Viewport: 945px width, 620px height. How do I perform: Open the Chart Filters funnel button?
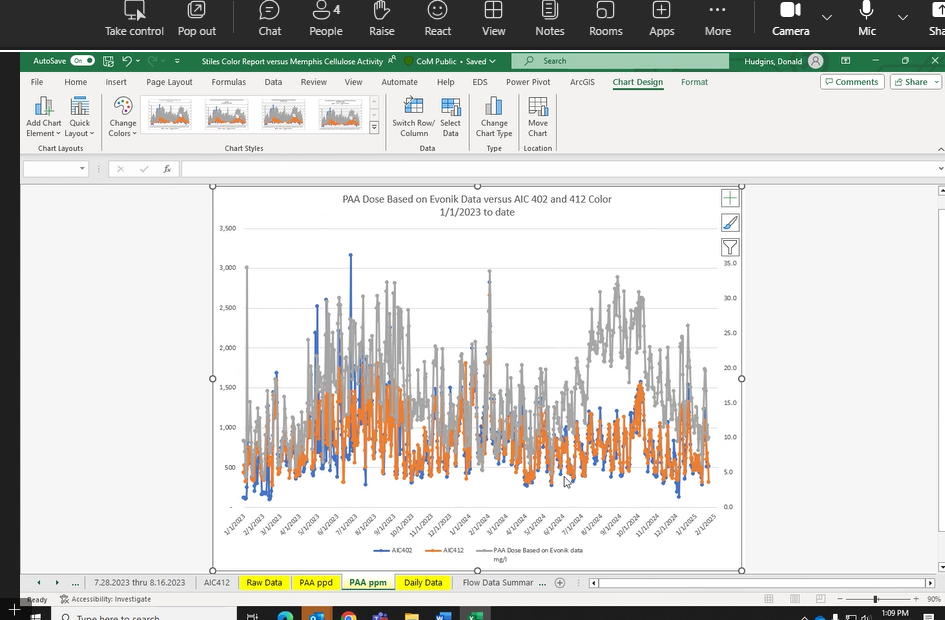tap(730, 247)
